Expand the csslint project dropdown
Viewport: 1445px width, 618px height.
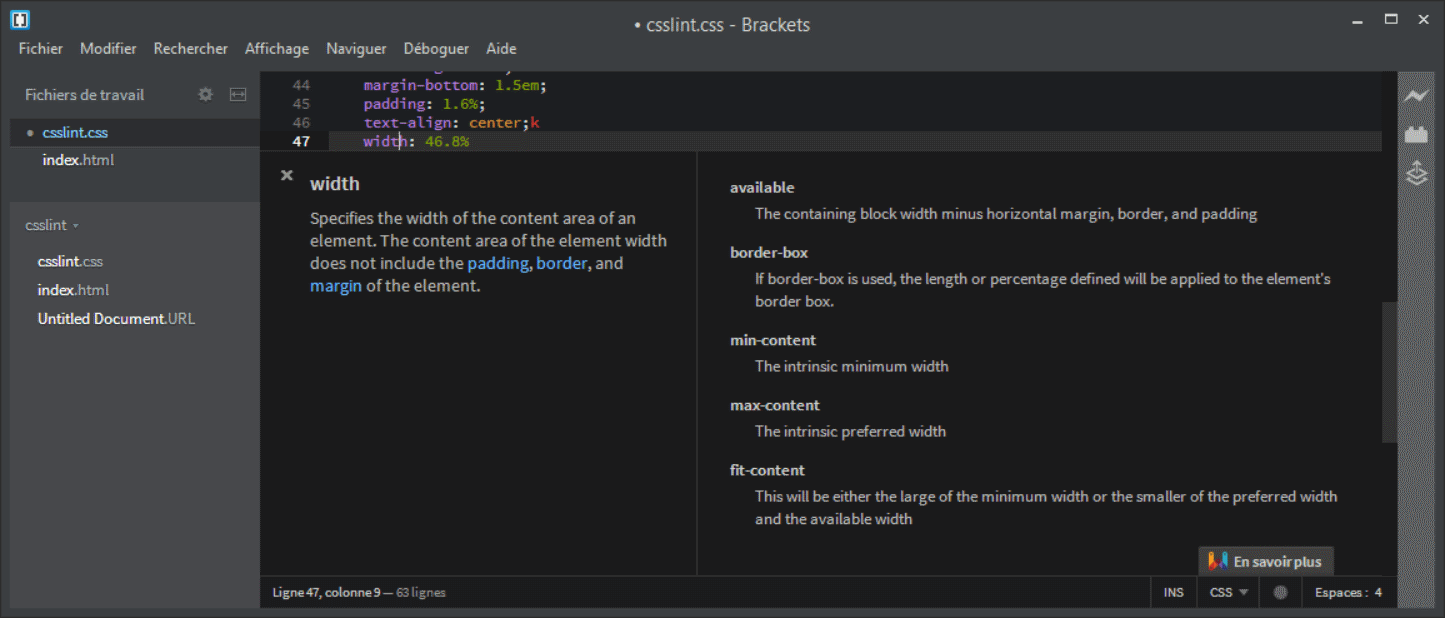click(x=52, y=225)
